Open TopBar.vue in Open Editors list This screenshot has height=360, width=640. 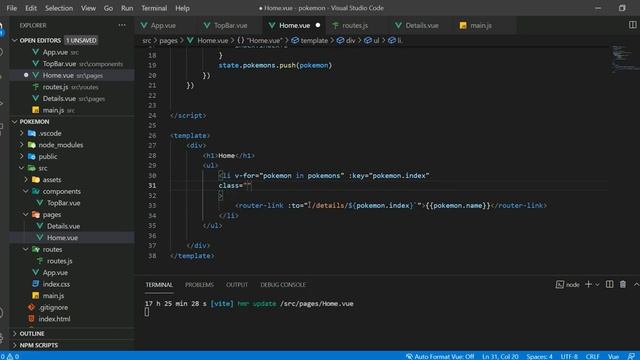[72, 64]
